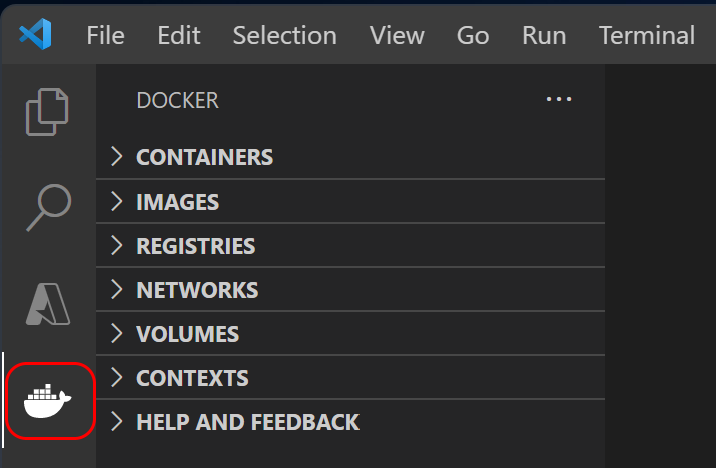Click the Contexts section header
This screenshot has height=468, width=716.
point(192,378)
